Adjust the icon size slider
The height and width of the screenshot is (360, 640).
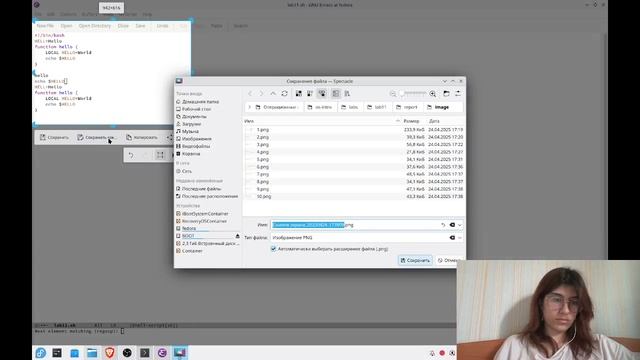[413, 93]
